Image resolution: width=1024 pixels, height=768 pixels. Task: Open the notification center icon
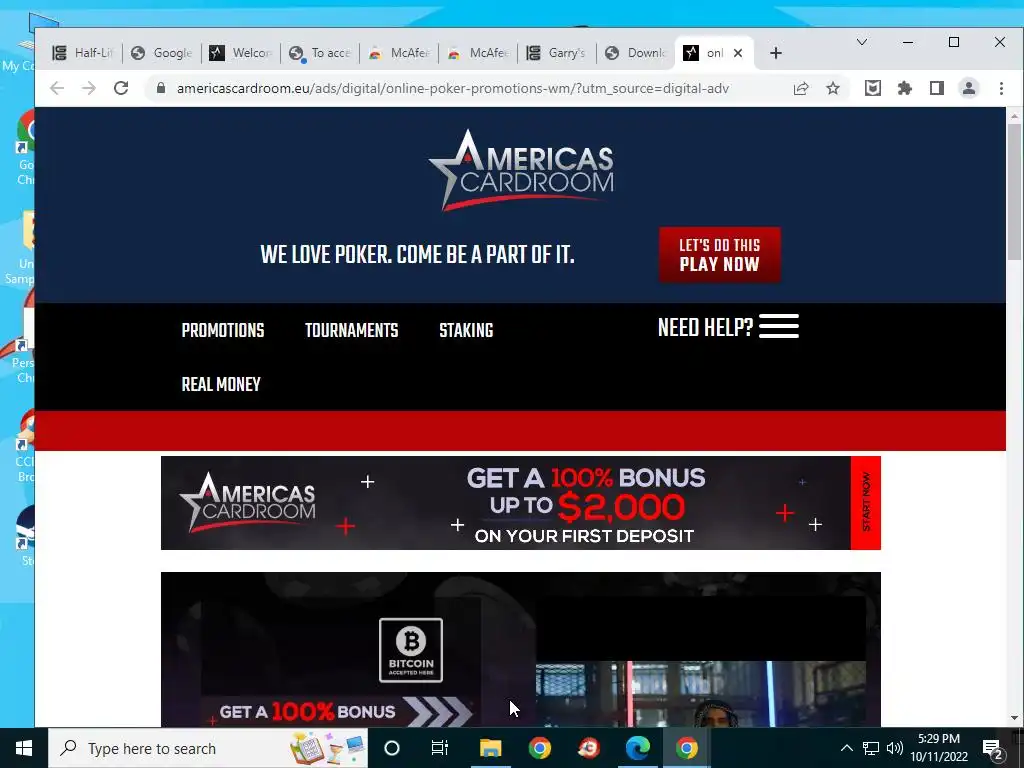click(993, 748)
